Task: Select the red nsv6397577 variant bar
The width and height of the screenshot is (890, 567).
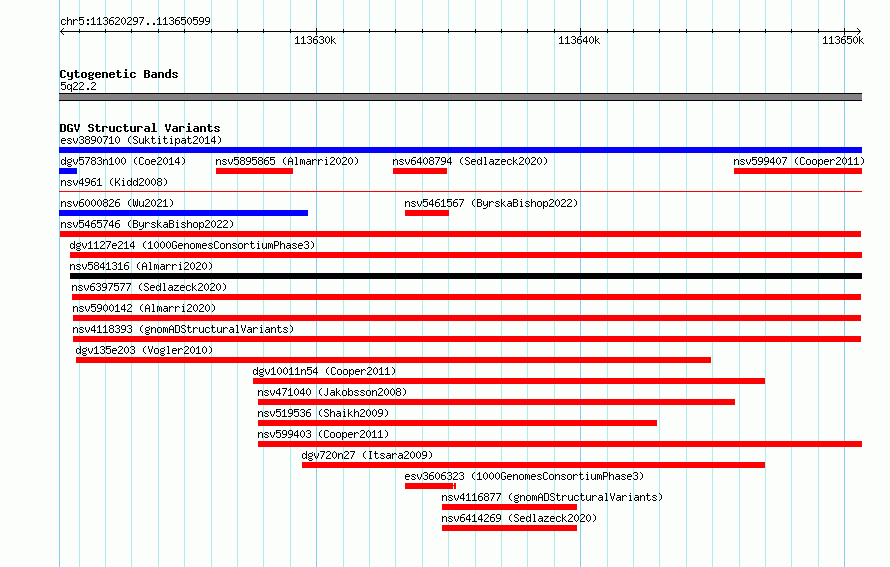Action: (467, 297)
